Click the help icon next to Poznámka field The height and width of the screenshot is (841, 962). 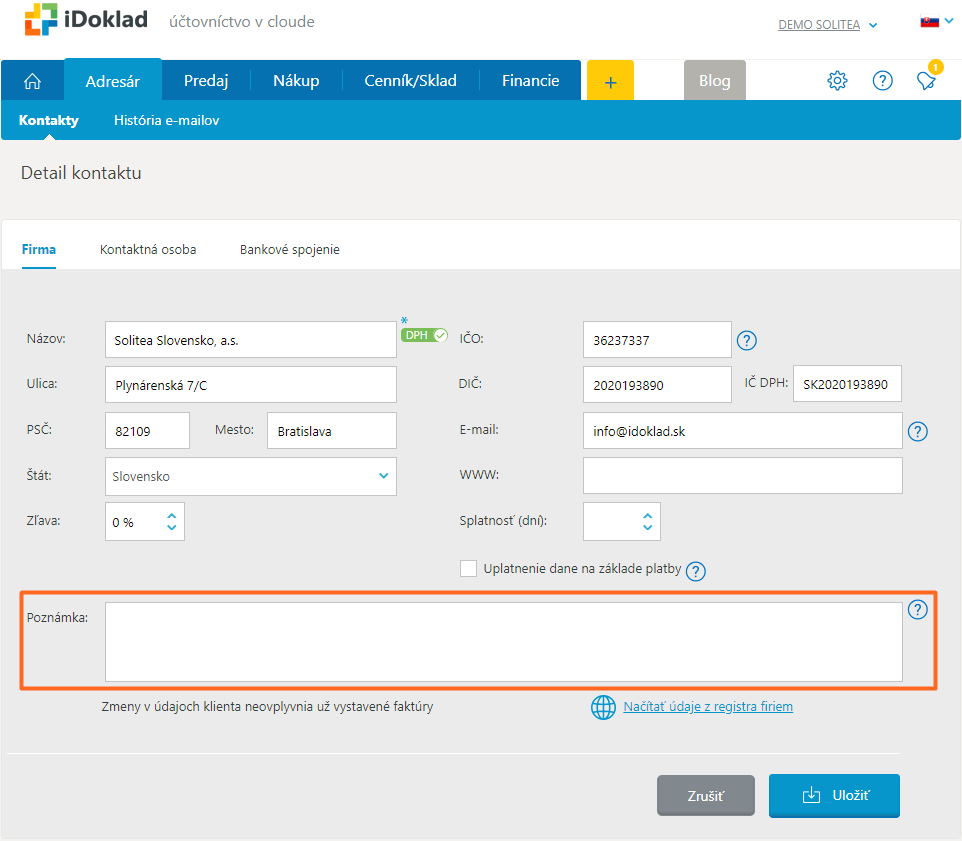tap(917, 610)
